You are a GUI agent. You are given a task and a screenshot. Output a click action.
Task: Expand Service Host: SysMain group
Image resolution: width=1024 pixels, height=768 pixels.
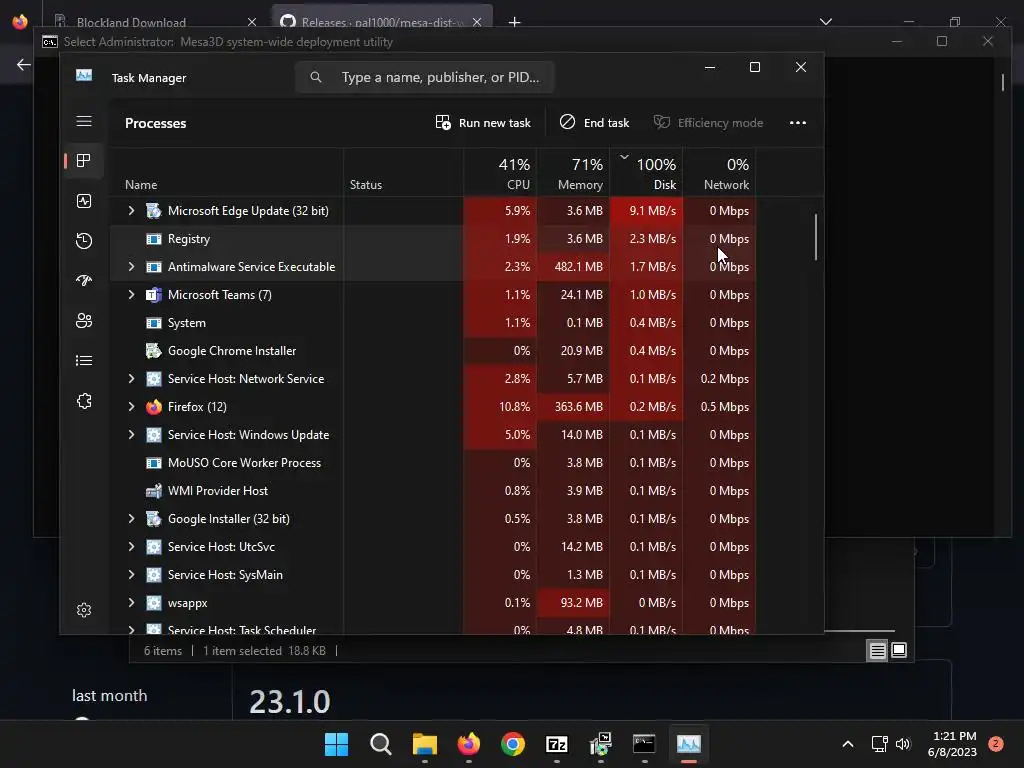click(131, 575)
